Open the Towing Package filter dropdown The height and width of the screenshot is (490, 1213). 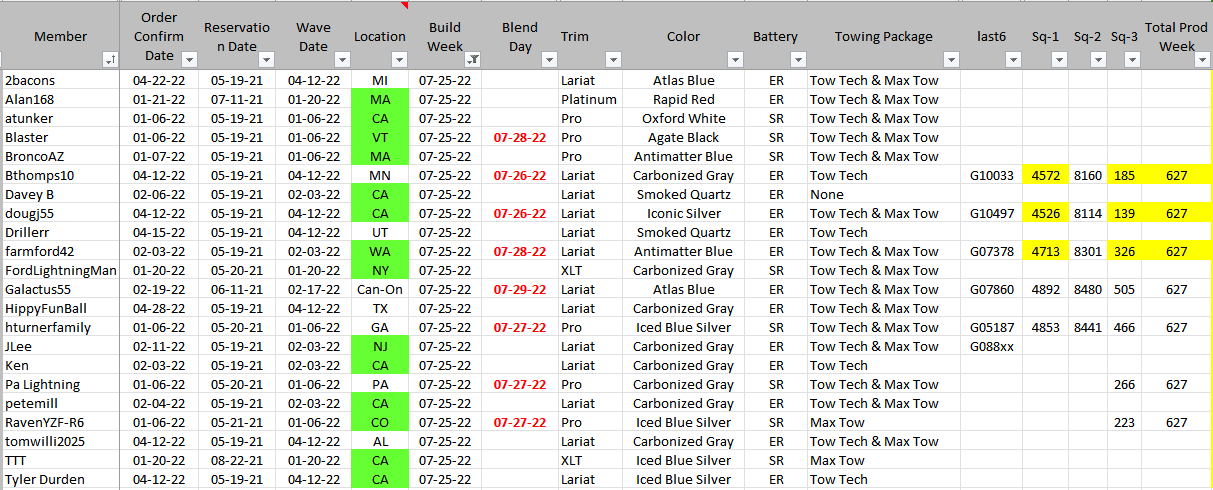pyautogui.click(x=950, y=60)
